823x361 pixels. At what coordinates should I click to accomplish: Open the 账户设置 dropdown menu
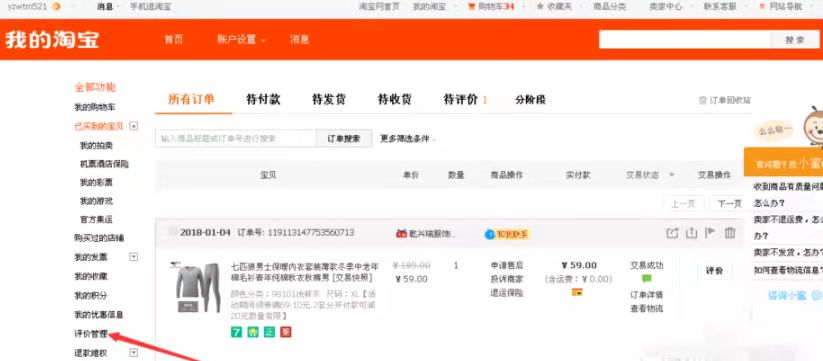(x=241, y=39)
